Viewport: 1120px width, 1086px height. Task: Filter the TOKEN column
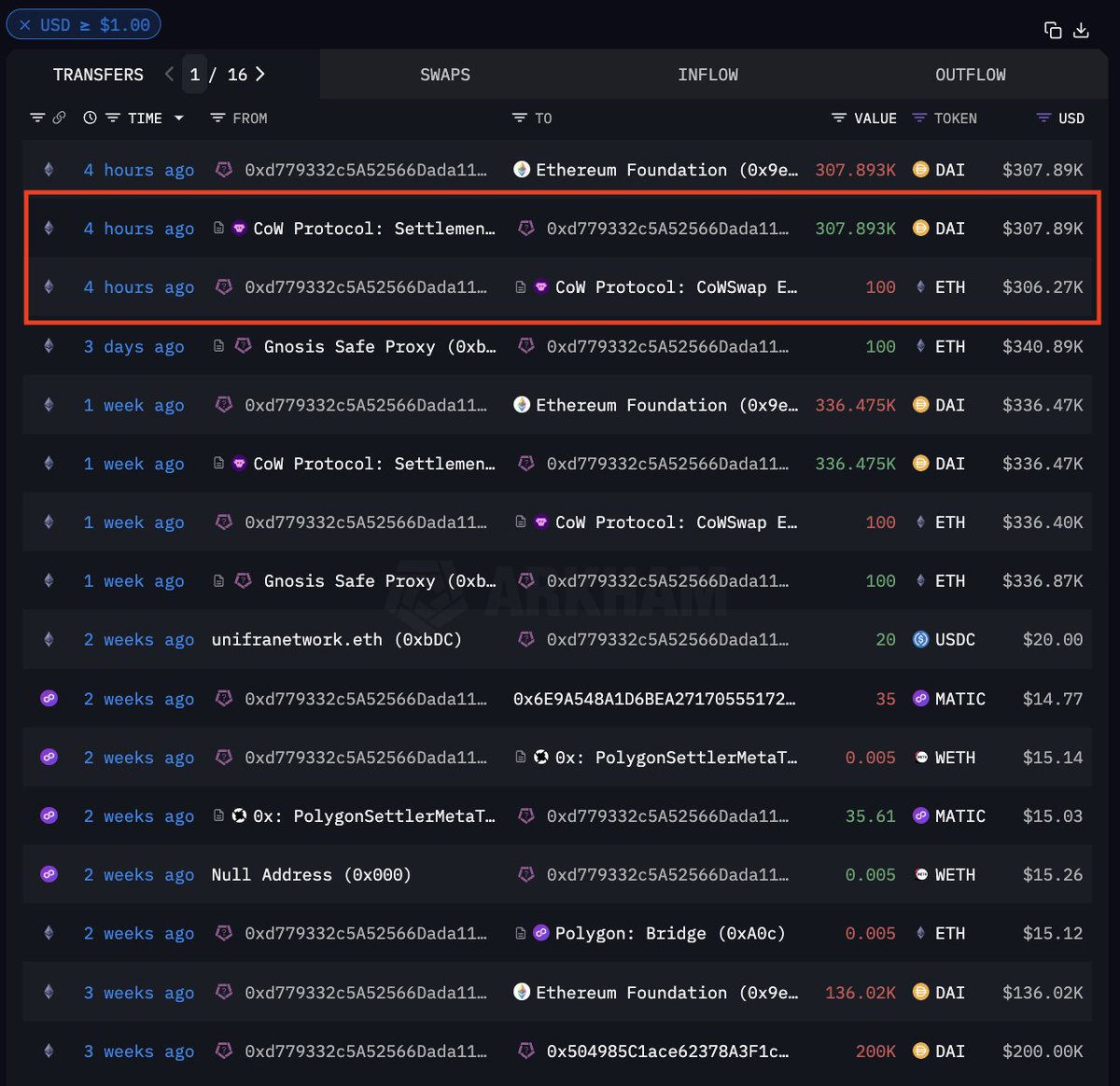pos(919,118)
